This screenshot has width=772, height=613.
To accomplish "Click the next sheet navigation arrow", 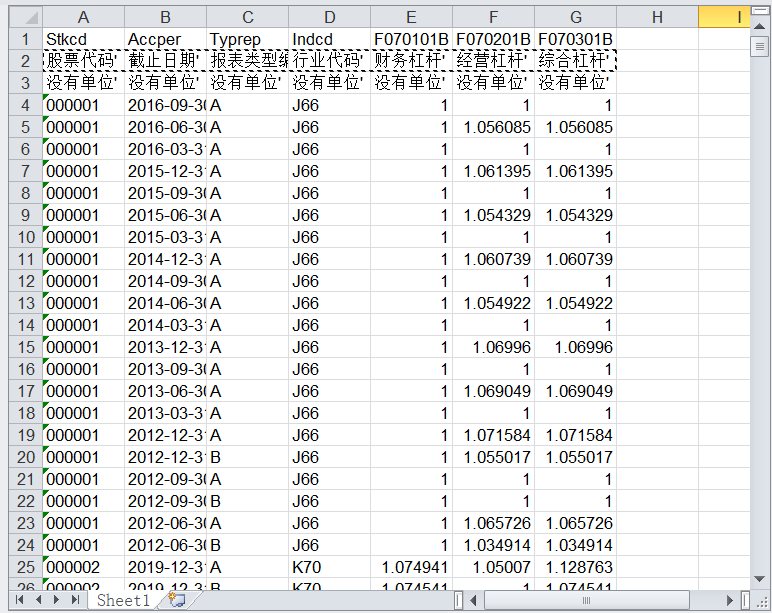I will point(58,600).
